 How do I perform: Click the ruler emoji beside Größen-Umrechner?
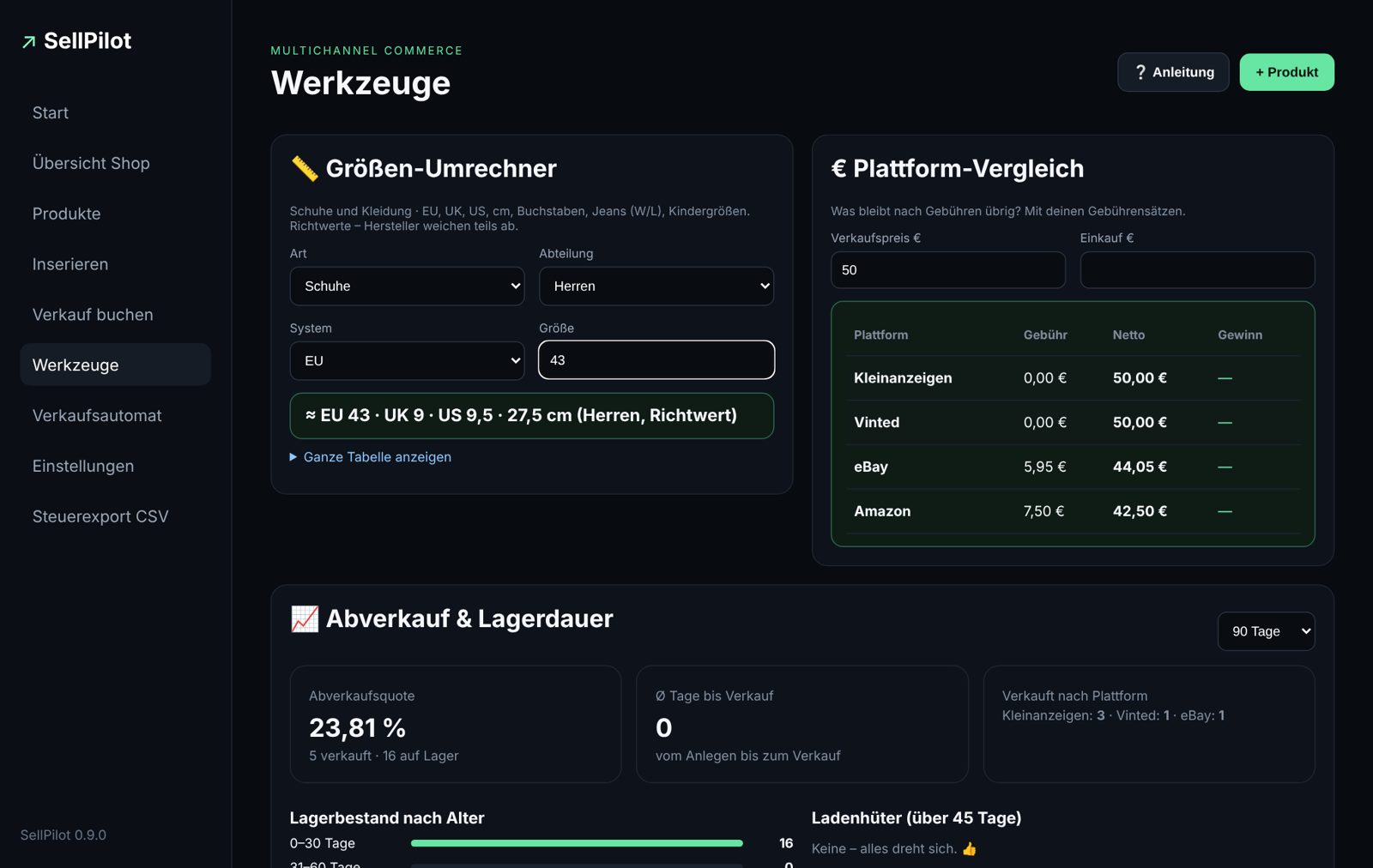click(305, 168)
